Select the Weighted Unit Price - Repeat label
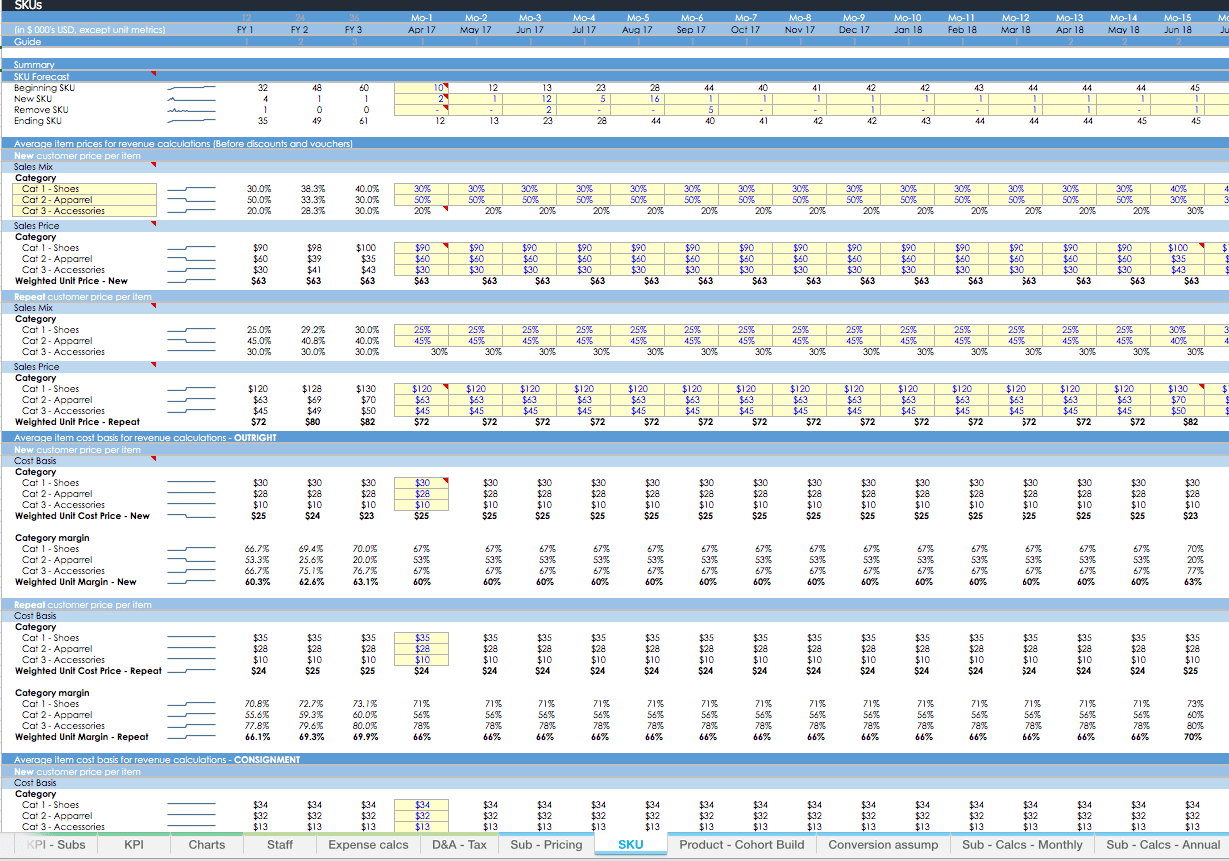Image resolution: width=1229 pixels, height=861 pixels. (77, 422)
